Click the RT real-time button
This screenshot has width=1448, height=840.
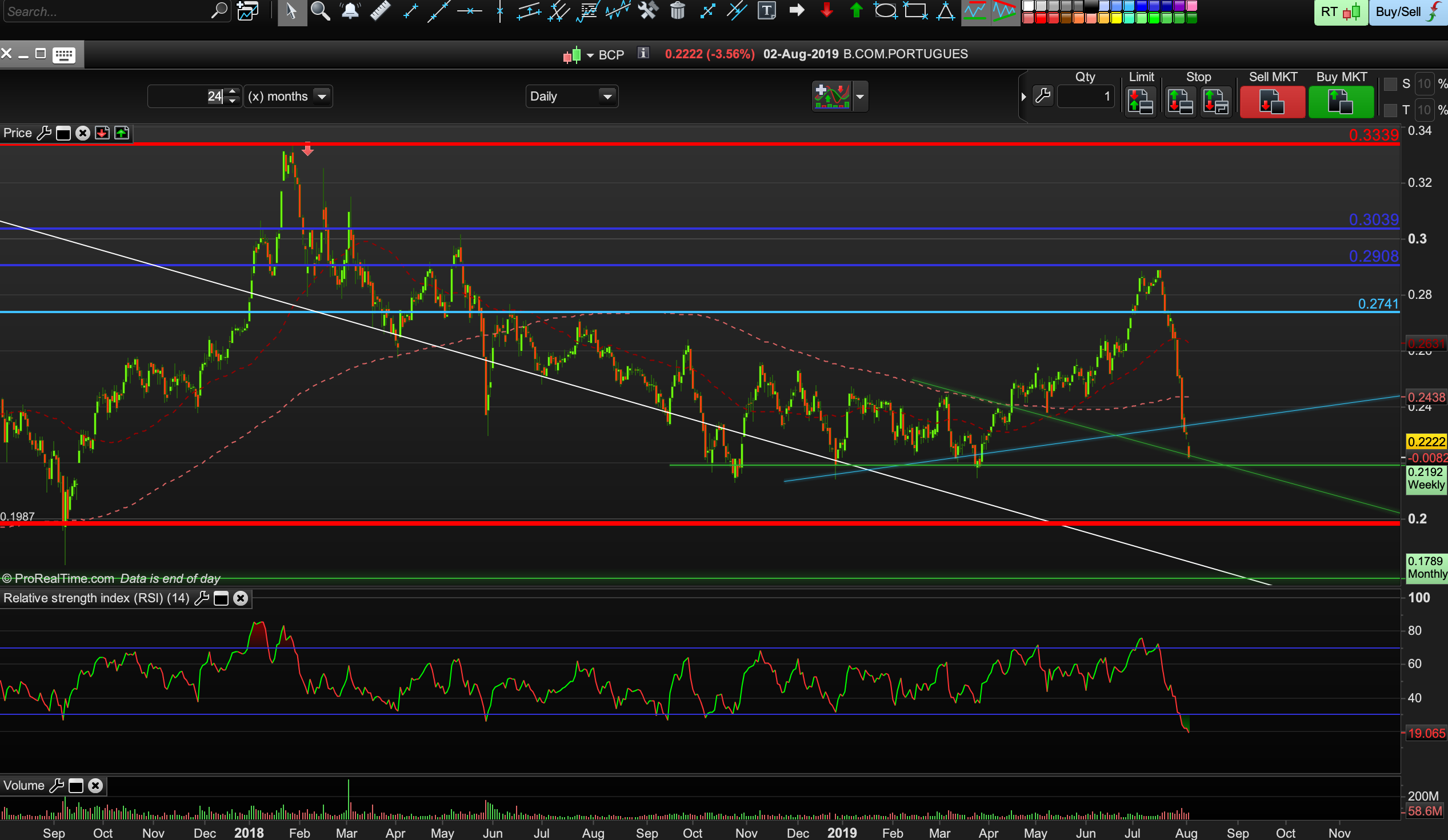pyautogui.click(x=1340, y=13)
